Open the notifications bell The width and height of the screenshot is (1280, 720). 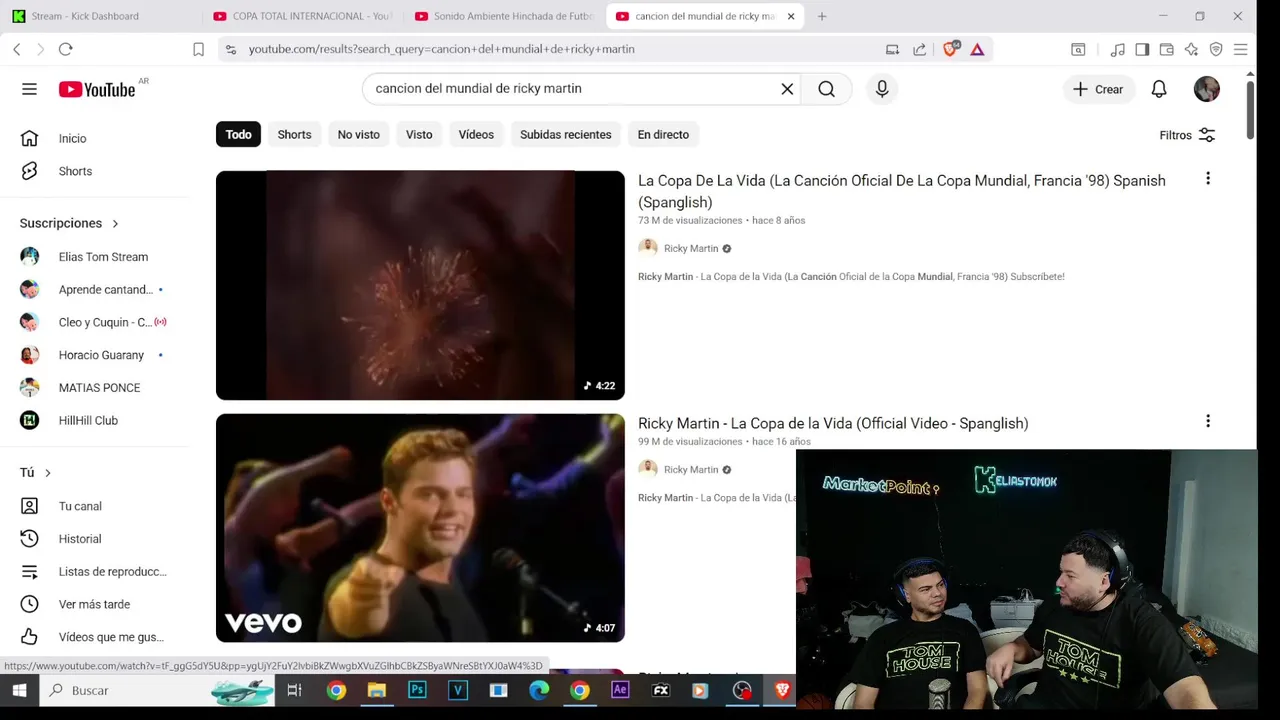point(1159,89)
